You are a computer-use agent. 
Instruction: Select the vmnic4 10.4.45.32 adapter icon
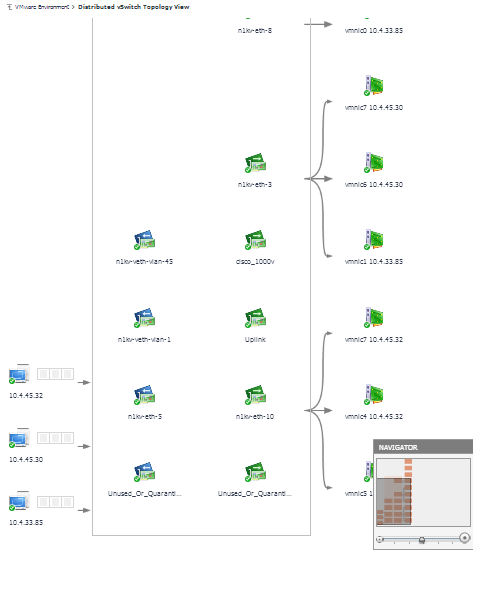(373, 395)
